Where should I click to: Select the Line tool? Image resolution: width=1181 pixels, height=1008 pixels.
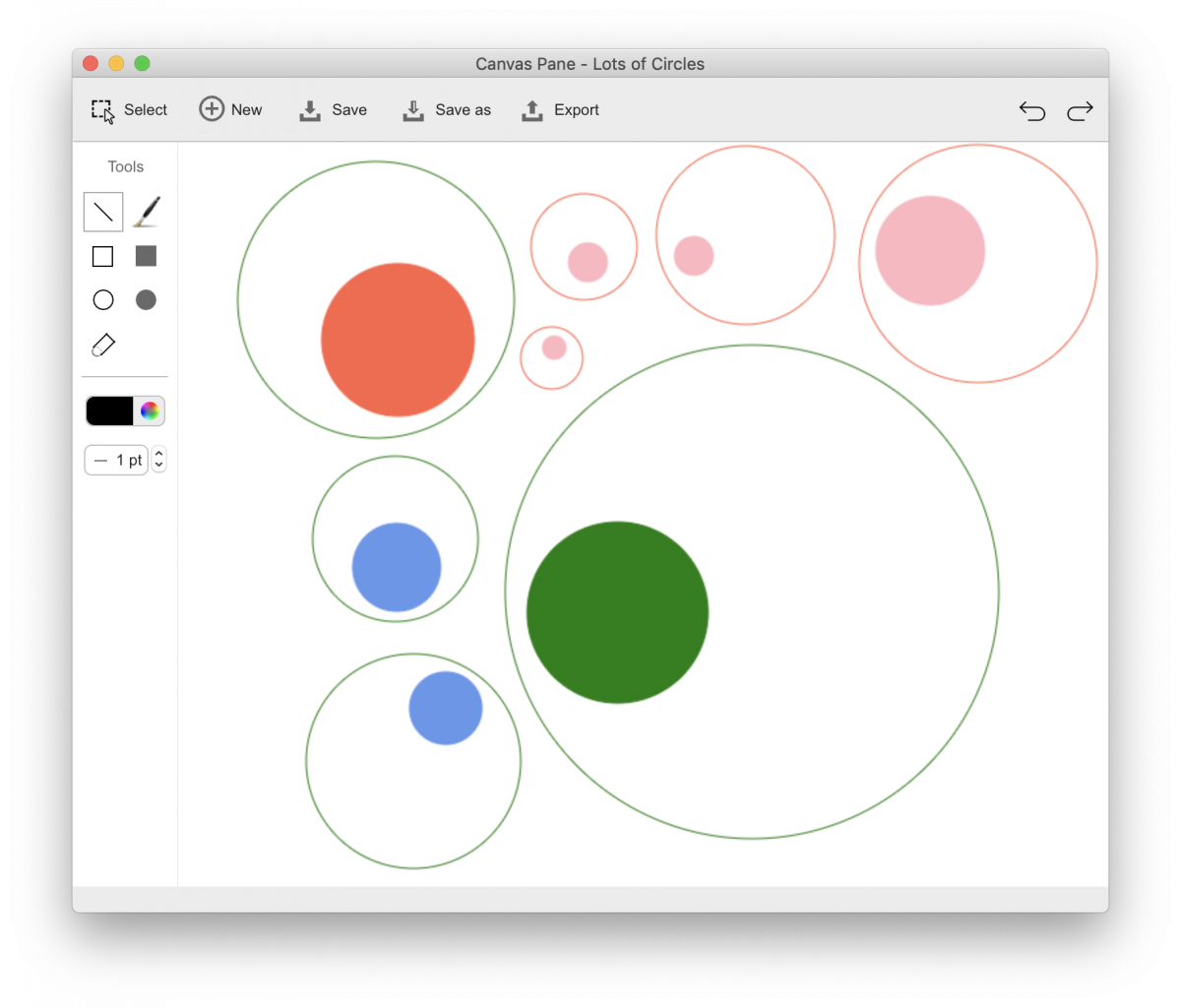point(103,212)
